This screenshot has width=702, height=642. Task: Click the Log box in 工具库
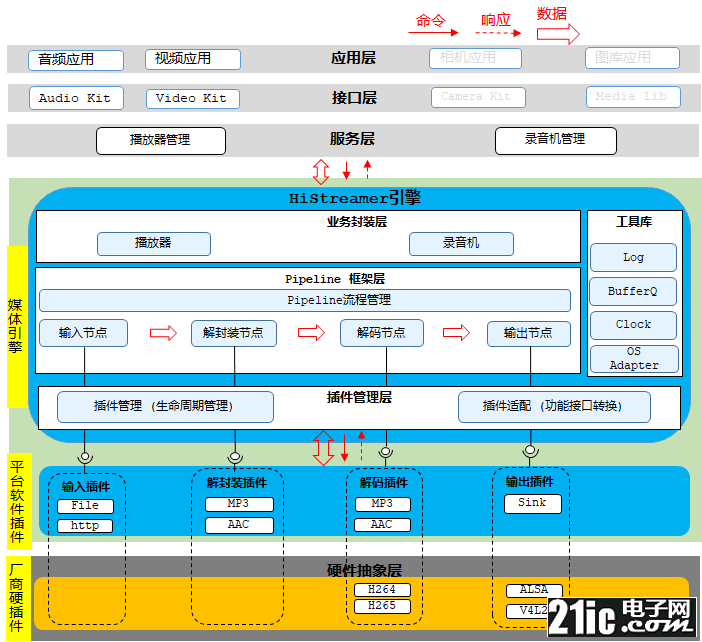pyautogui.click(x=633, y=257)
